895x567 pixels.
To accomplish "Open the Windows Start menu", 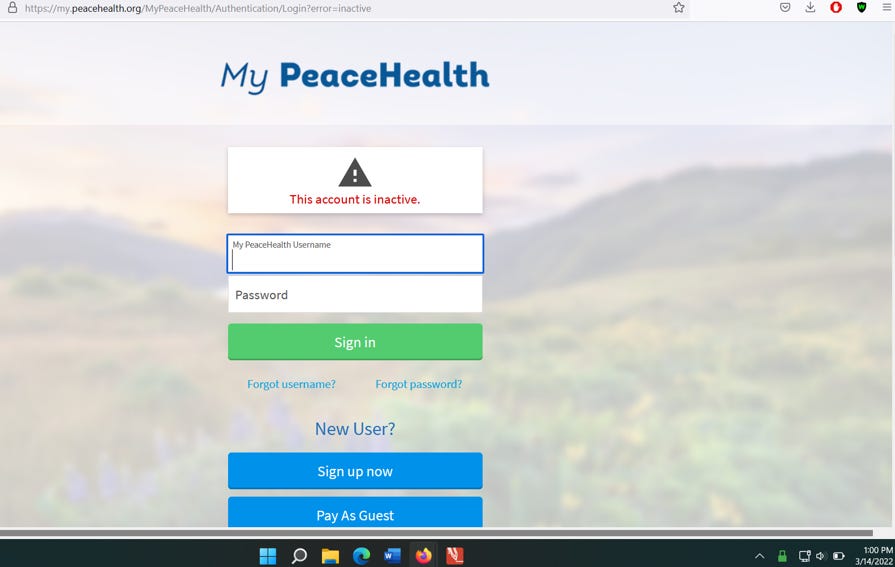I will [x=268, y=556].
